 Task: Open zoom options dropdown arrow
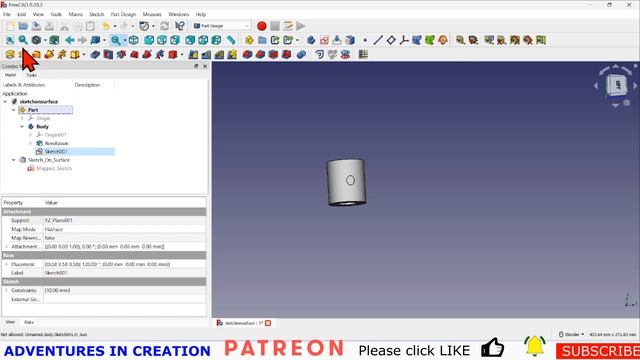coord(124,40)
